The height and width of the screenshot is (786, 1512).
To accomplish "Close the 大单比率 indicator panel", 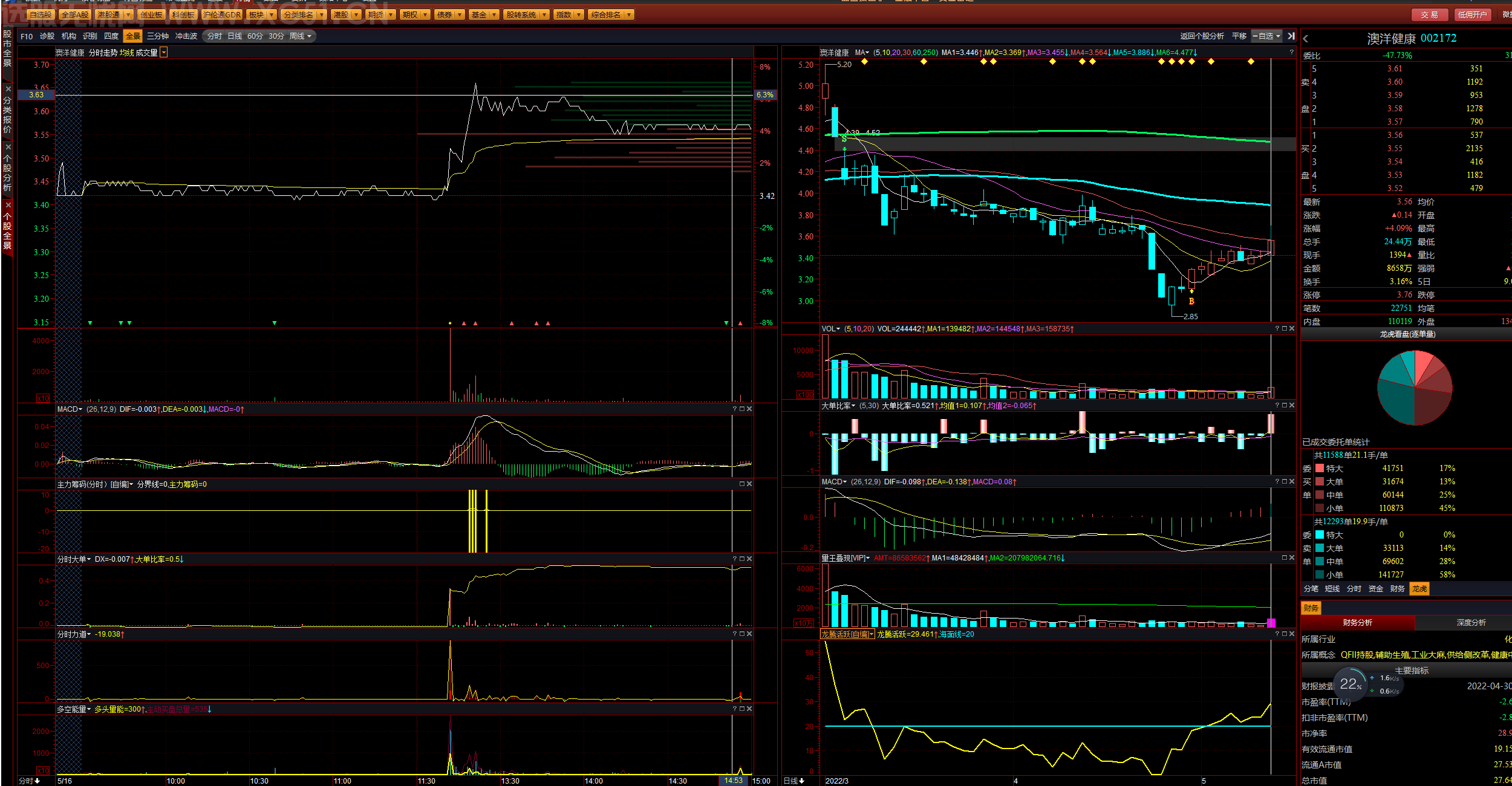I will 1292,406.
